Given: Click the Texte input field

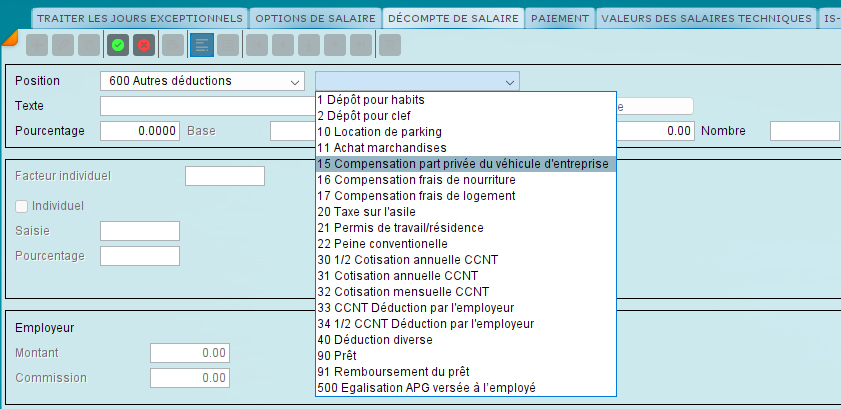Looking at the screenshot, I should (x=208, y=106).
